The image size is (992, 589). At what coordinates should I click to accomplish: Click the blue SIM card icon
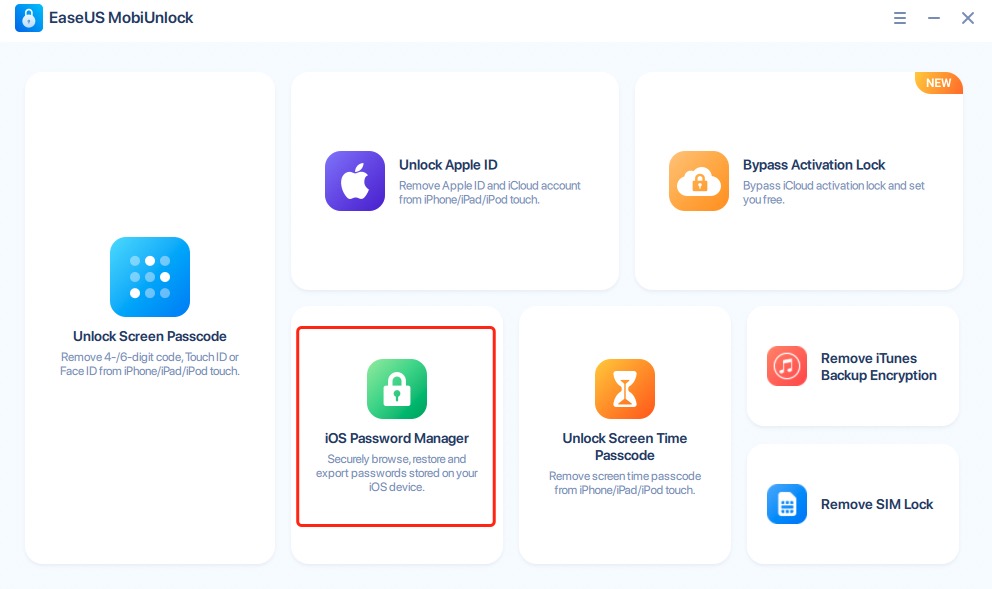[787, 504]
